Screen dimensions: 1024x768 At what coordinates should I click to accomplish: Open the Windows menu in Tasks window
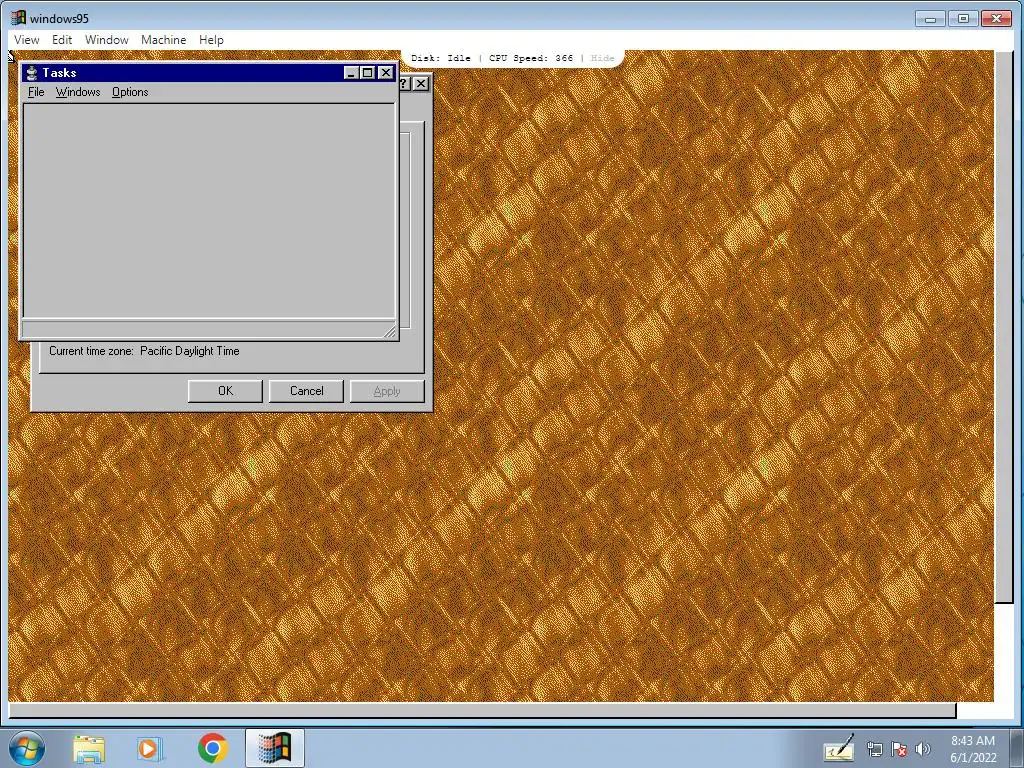[x=78, y=92]
